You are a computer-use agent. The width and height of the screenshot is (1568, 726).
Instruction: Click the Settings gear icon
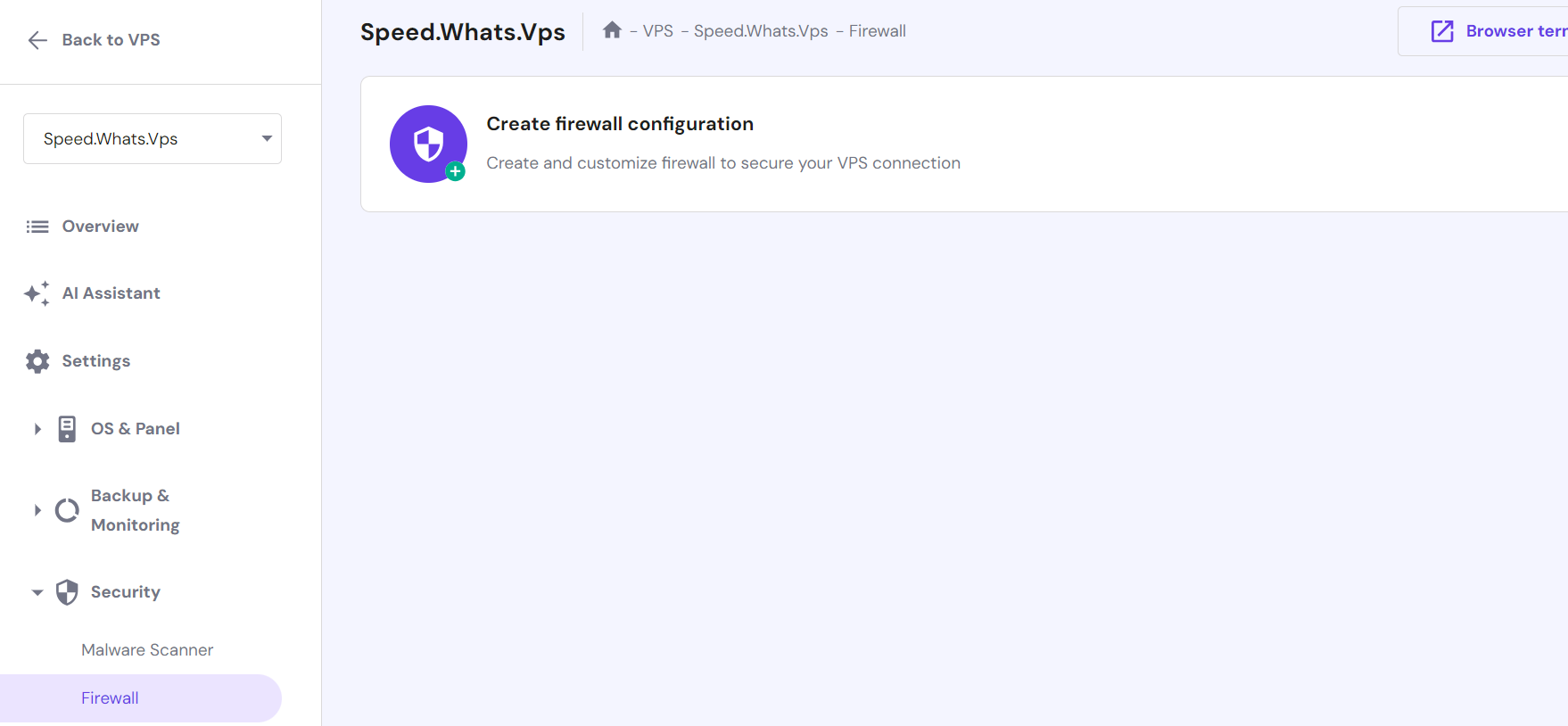tap(37, 361)
